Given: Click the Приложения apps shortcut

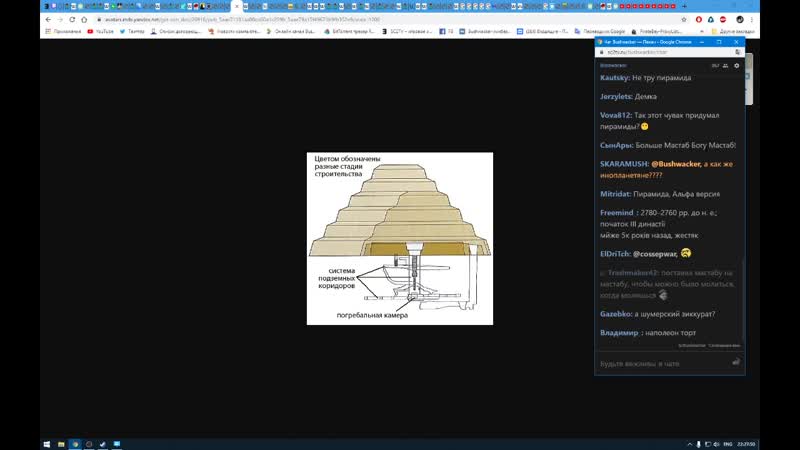Looking at the screenshot, I should tap(62, 31).
